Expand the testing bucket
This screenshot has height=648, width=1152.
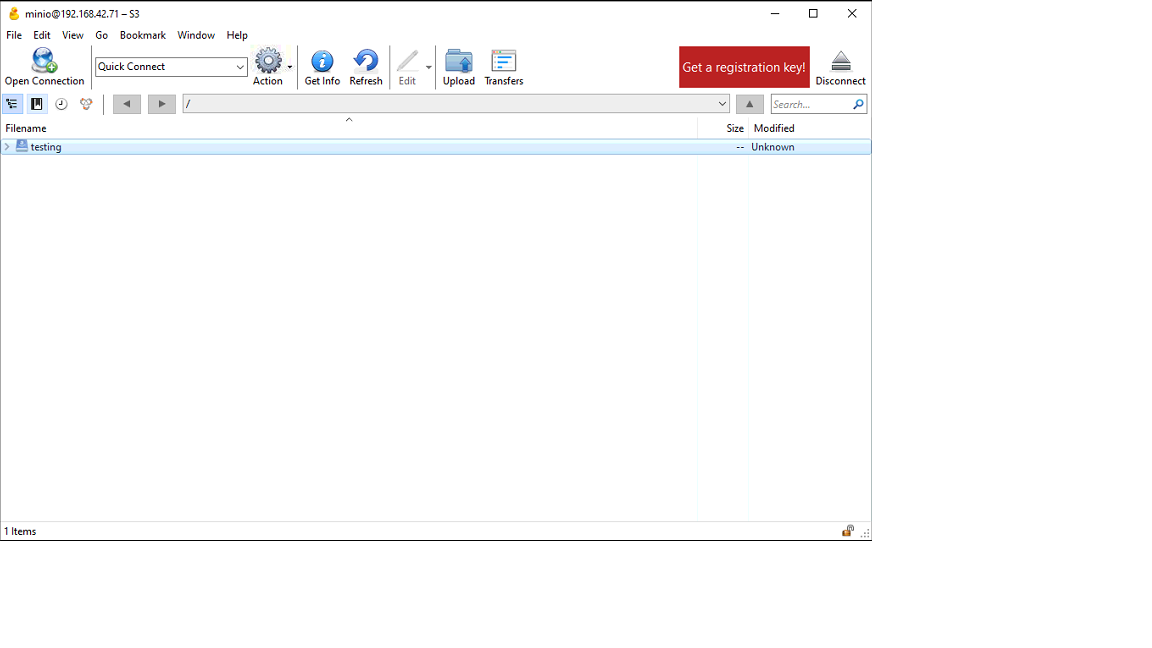tap(7, 147)
